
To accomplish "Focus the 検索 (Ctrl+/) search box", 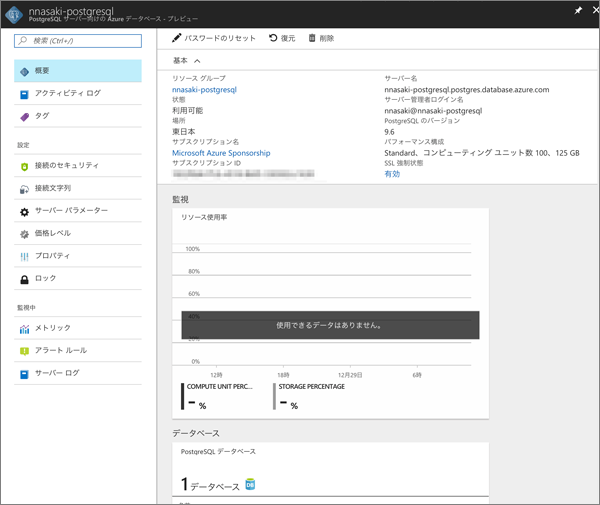I will coord(78,41).
